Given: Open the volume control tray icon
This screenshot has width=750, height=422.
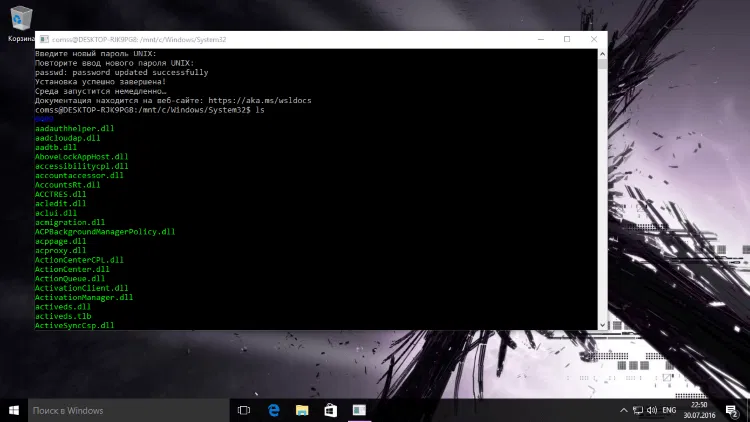Looking at the screenshot, I should coord(651,411).
